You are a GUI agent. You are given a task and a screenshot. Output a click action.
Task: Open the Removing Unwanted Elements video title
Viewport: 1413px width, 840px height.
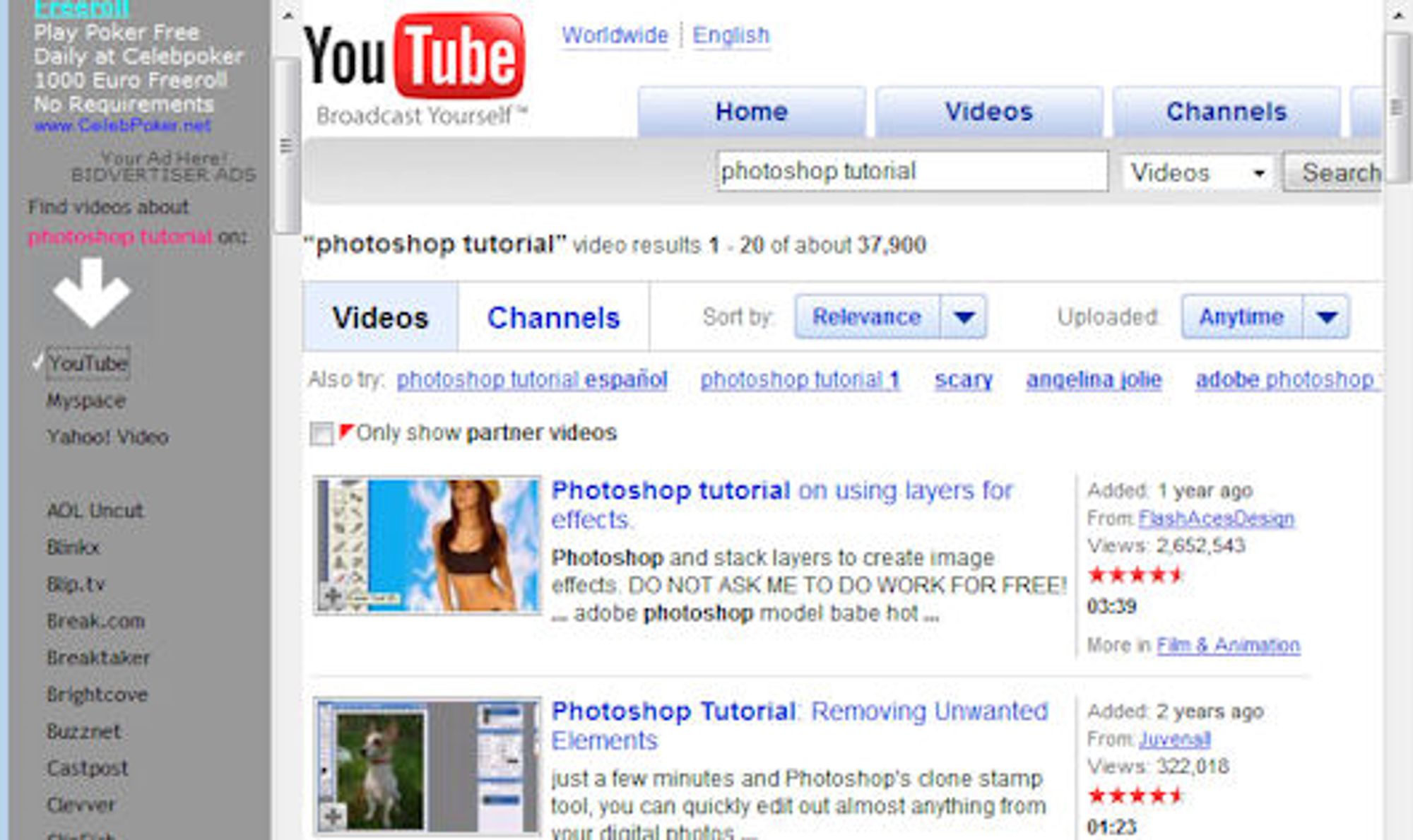pos(799,726)
